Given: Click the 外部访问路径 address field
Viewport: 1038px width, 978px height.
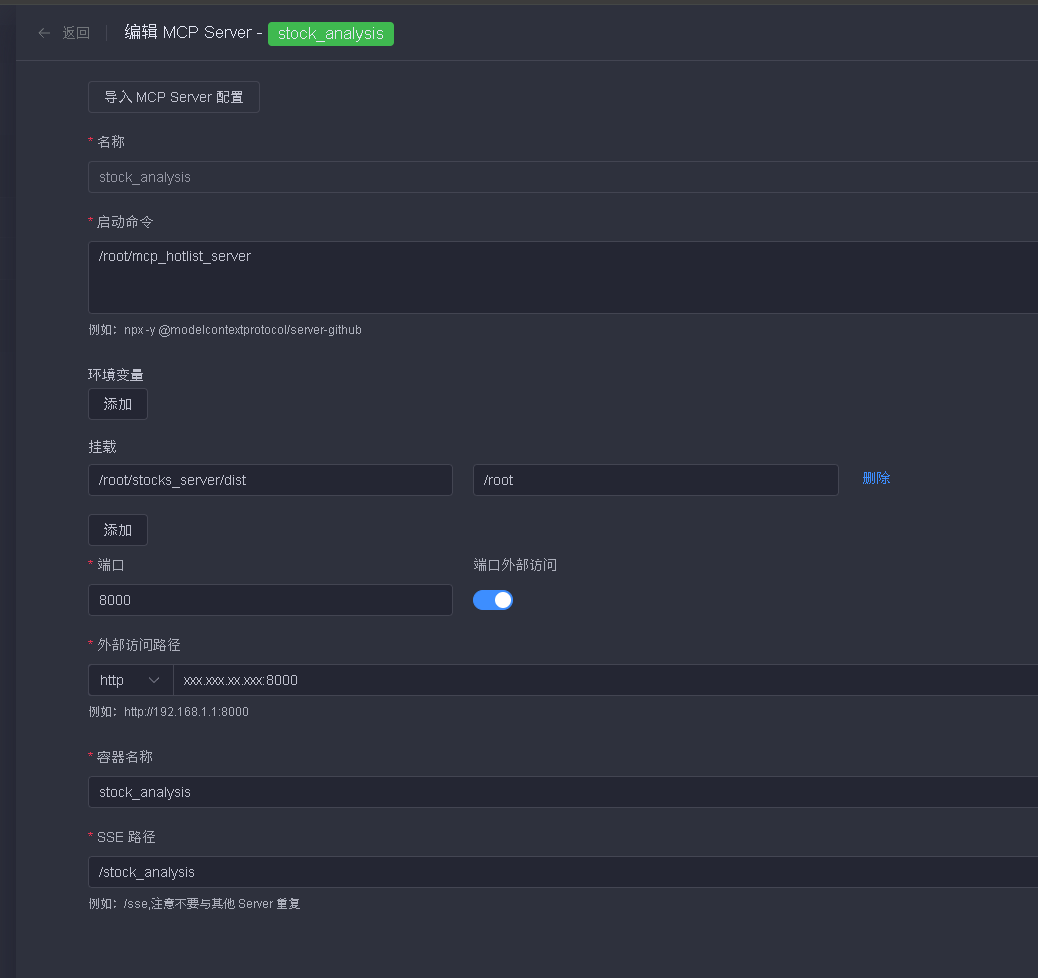Looking at the screenshot, I should pos(600,680).
